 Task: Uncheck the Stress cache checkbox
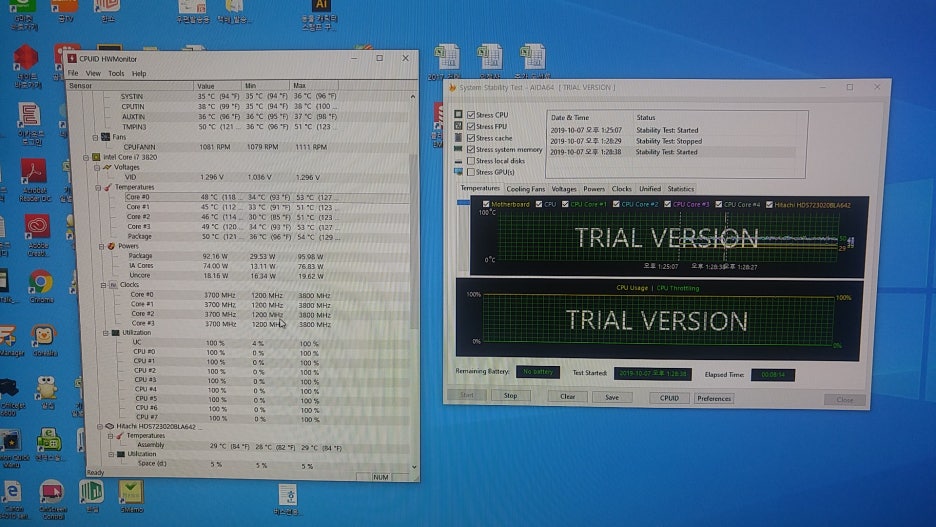pos(471,138)
